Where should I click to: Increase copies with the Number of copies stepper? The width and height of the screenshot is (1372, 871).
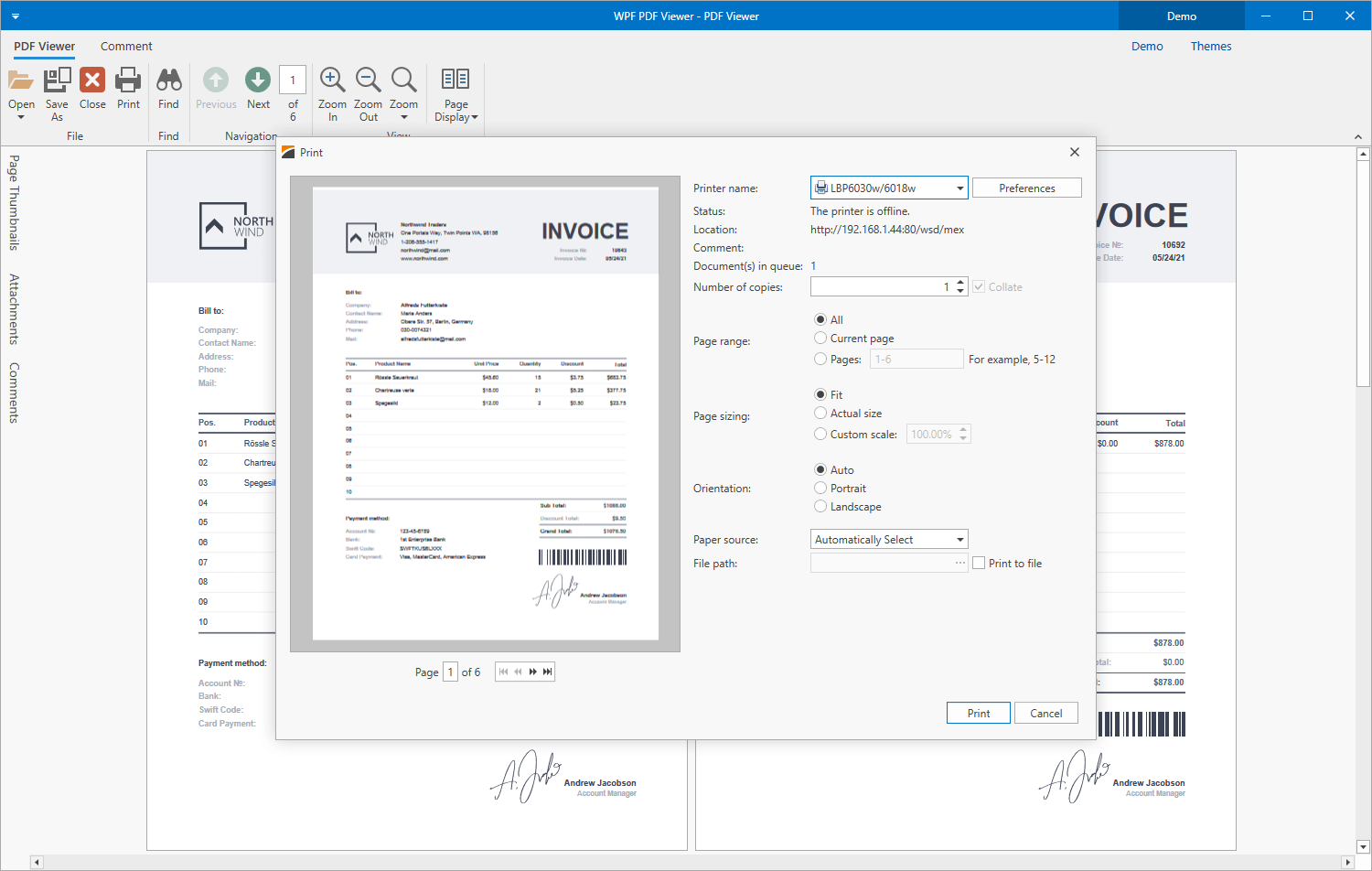[959, 282]
